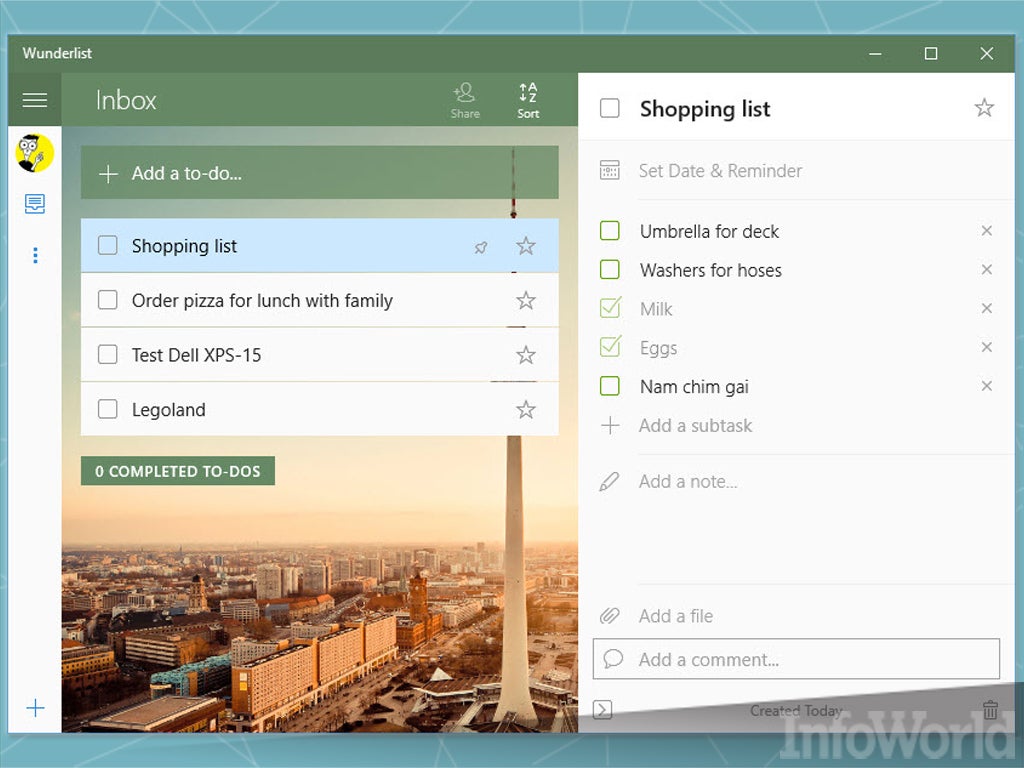The image size is (1024, 768).
Task: Click the pencil icon for notes
Action: pyautogui.click(x=609, y=482)
